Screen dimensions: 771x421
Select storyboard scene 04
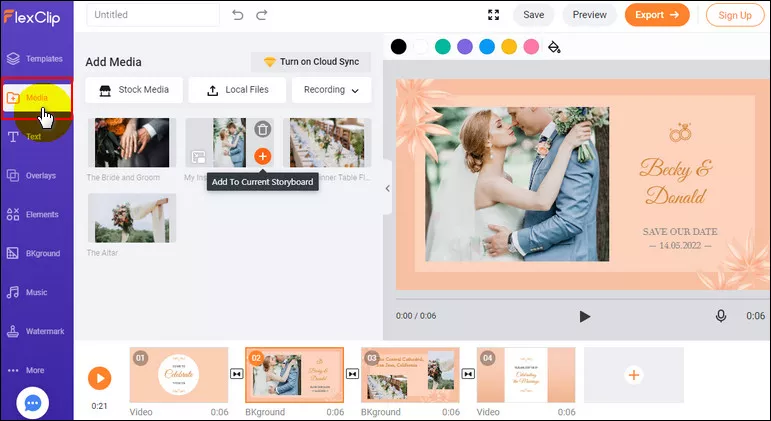pyautogui.click(x=526, y=375)
